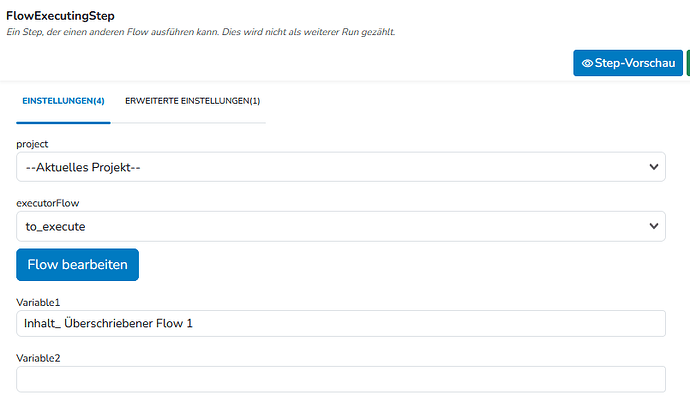Click the Flow bearbeiten button
690x401 pixels.
click(77, 265)
